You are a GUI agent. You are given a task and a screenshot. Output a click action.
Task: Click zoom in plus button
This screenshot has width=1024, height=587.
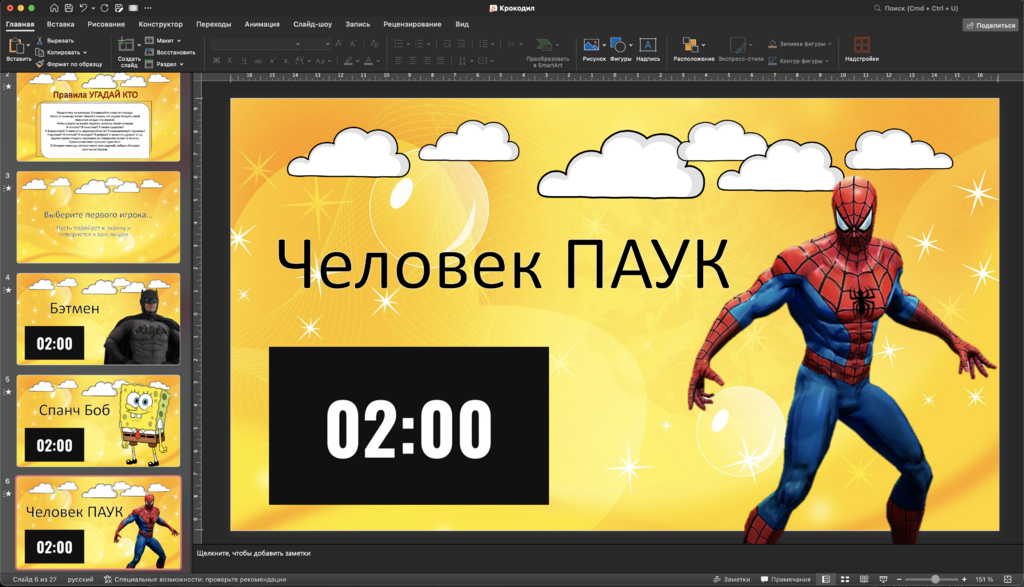point(964,579)
